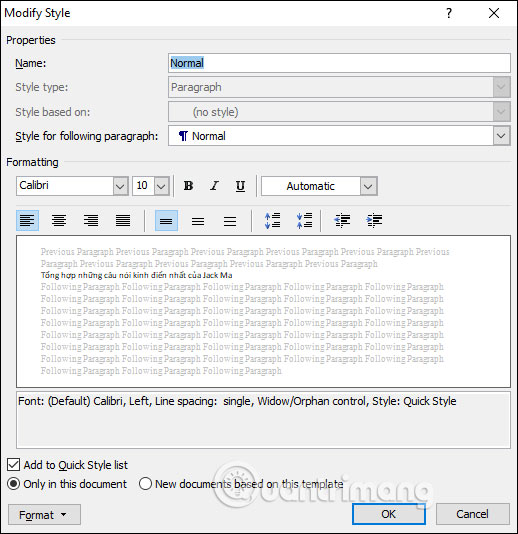Decrease paragraph spacing icon
Viewport: 518px width, 534px height.
click(x=304, y=220)
